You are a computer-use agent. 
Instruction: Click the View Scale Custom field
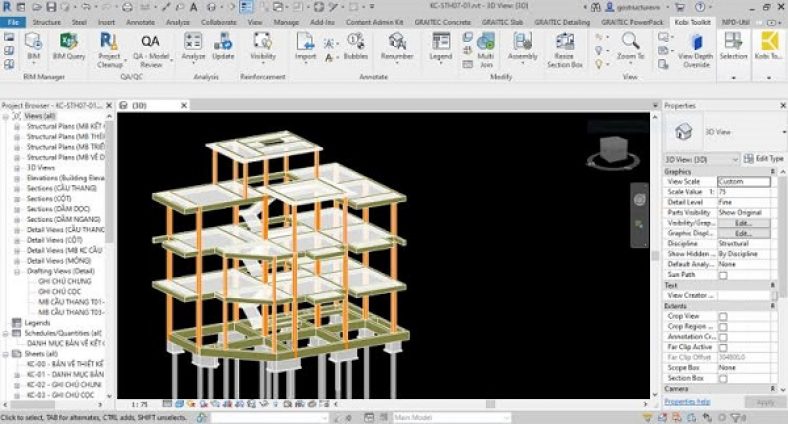(744, 181)
